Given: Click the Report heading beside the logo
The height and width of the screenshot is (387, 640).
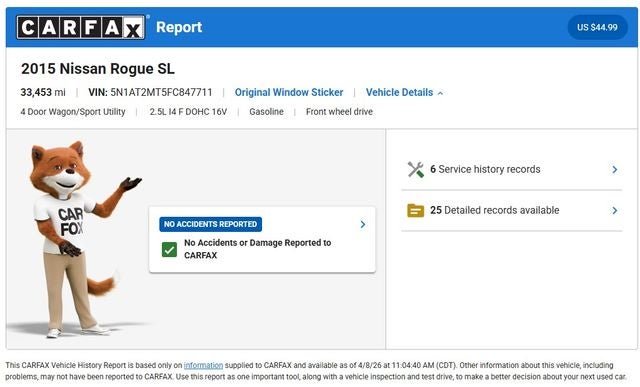Looking at the screenshot, I should point(179,27).
